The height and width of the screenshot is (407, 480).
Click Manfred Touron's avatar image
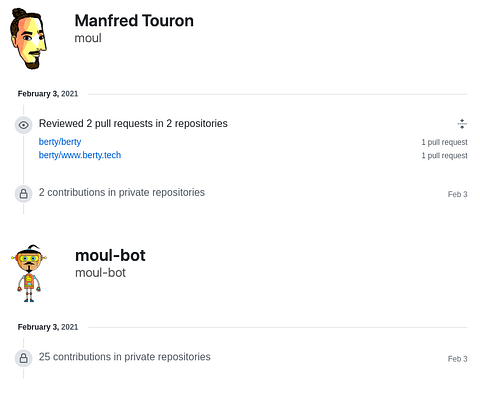[28, 39]
